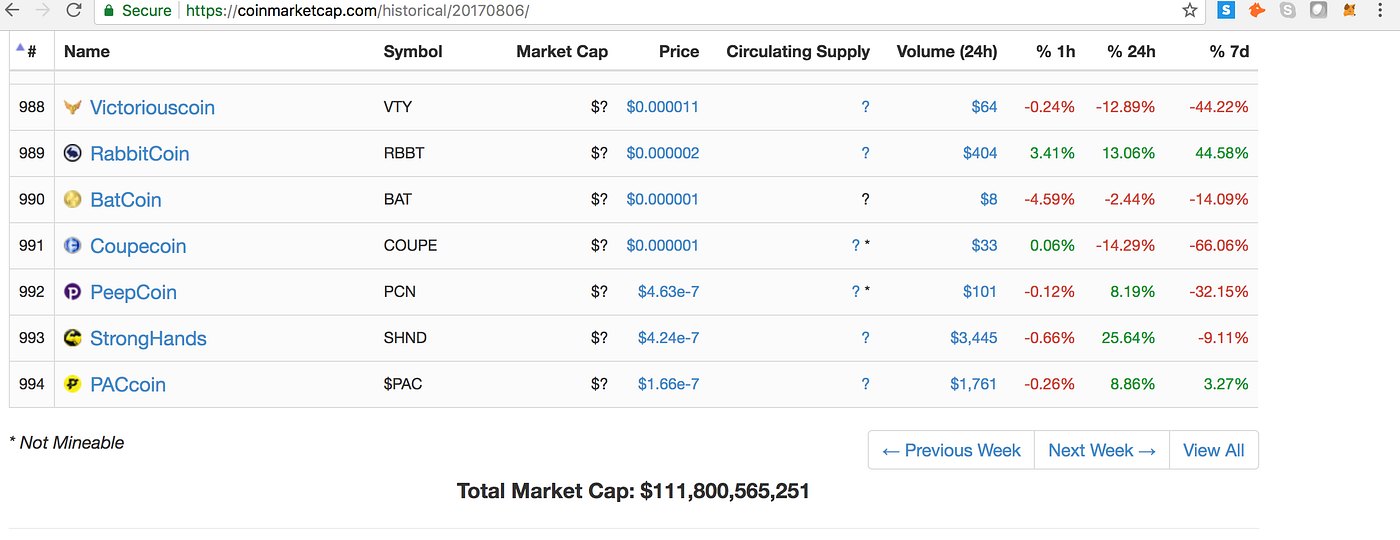1400x540 pixels.
Task: Click BatCoin volume $8
Action: click(989, 199)
